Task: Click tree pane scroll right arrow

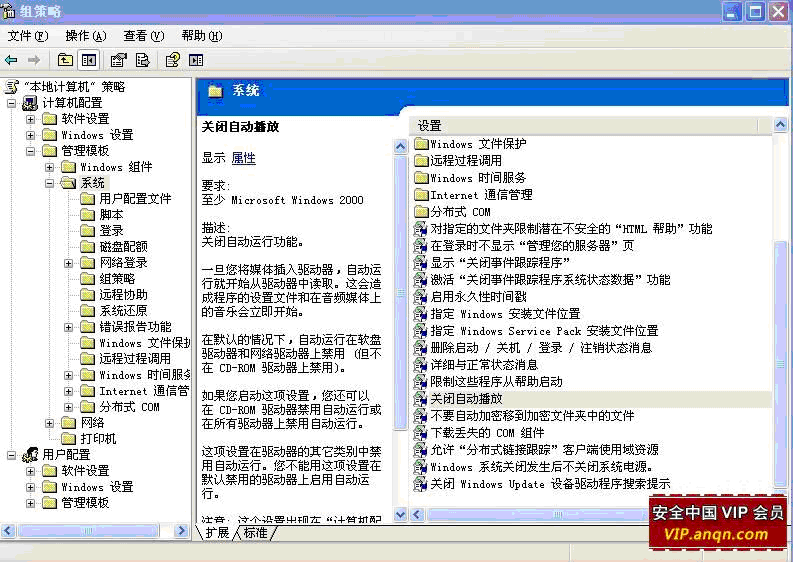Action: pyautogui.click(x=182, y=531)
